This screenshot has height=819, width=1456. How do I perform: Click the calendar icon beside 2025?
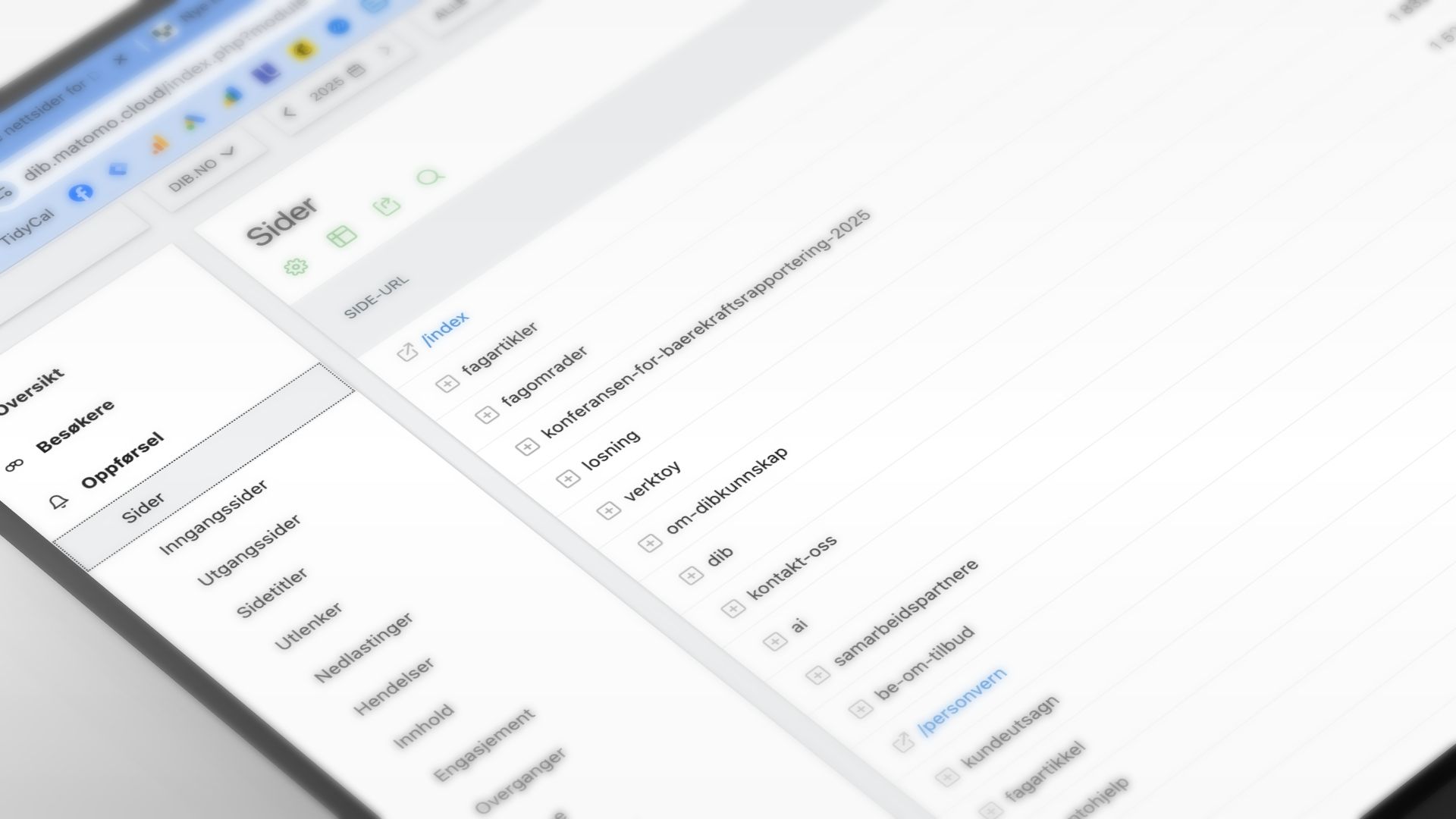(356, 70)
